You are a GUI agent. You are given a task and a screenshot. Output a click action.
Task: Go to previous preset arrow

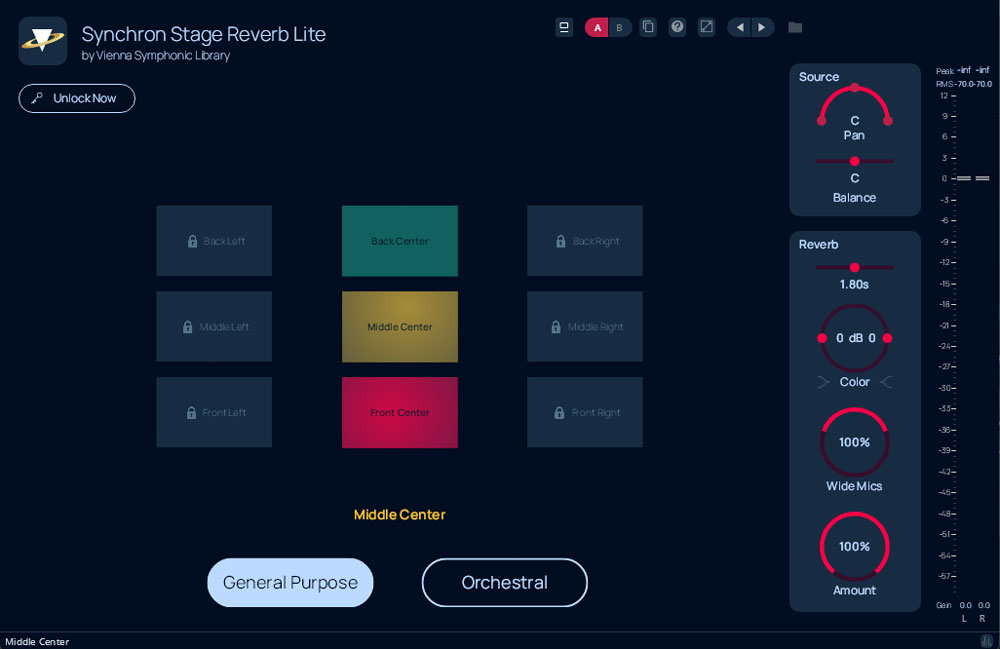tap(740, 27)
